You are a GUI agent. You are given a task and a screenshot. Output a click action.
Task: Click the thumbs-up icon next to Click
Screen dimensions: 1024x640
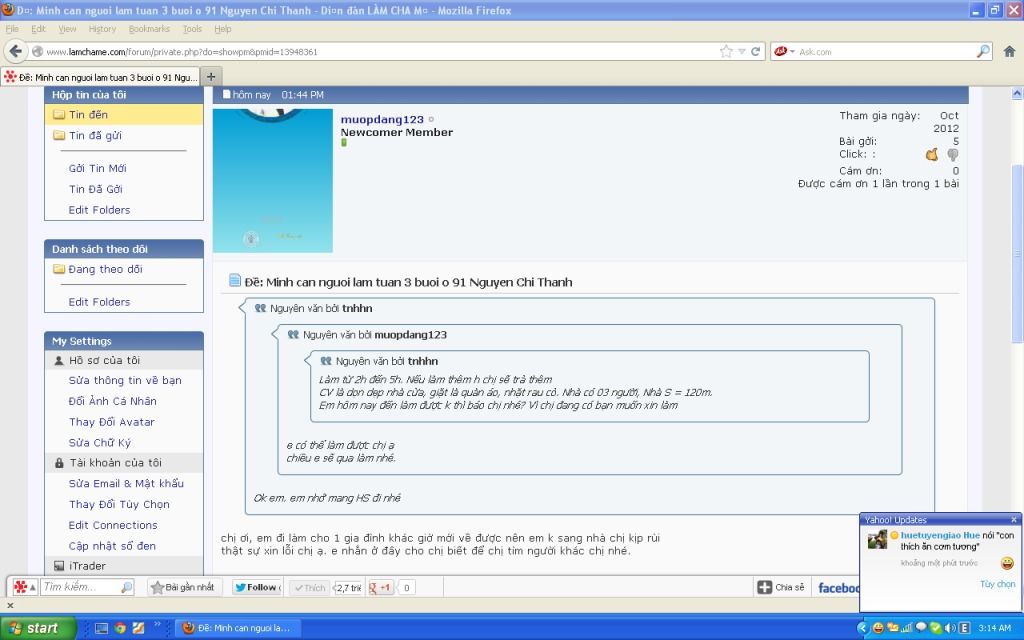click(932, 155)
